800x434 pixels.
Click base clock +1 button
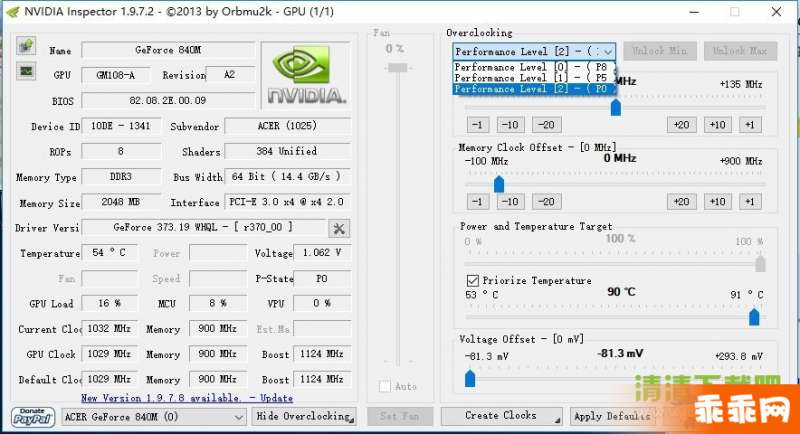click(750, 125)
